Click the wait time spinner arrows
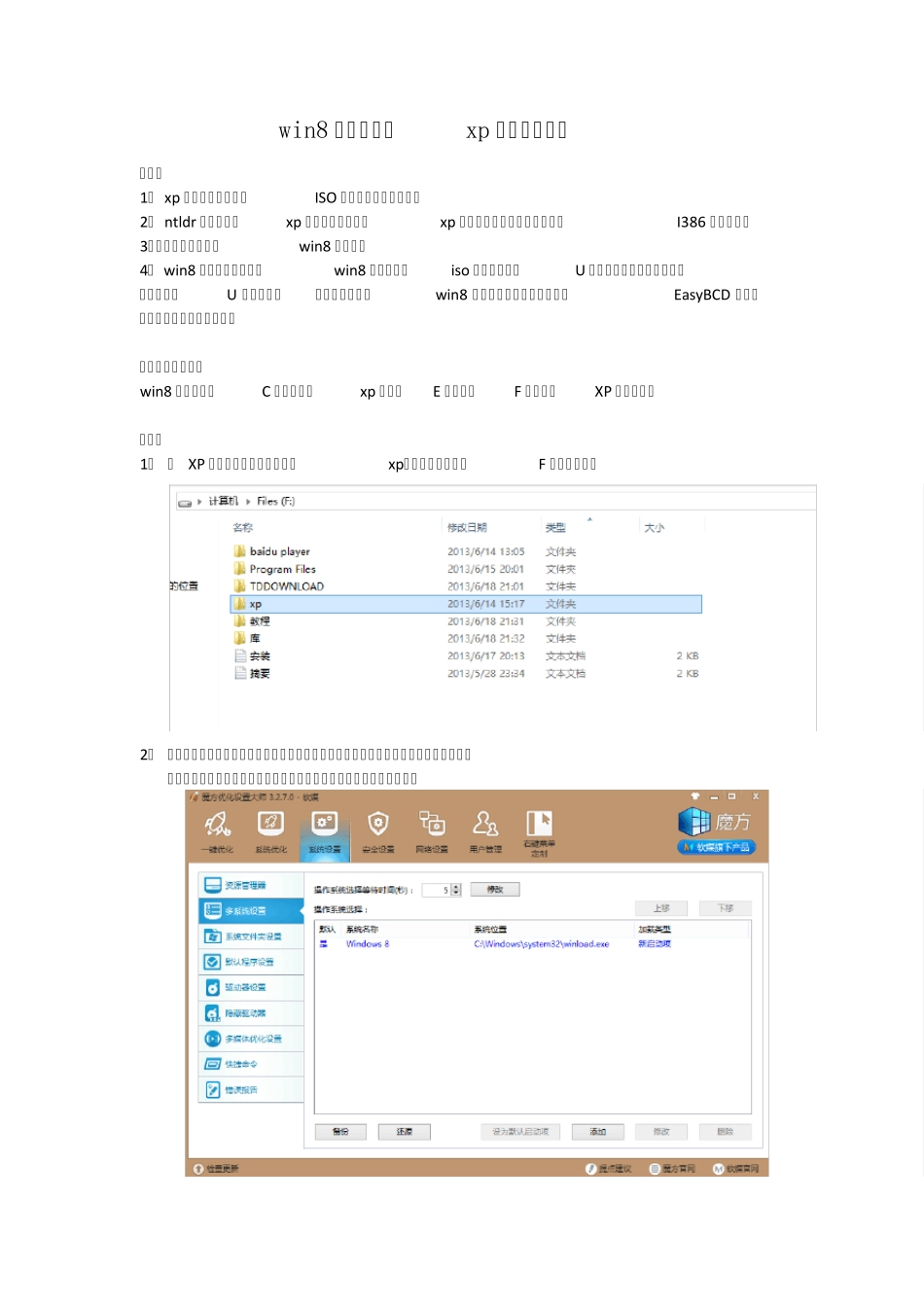The image size is (924, 1307). point(456,890)
